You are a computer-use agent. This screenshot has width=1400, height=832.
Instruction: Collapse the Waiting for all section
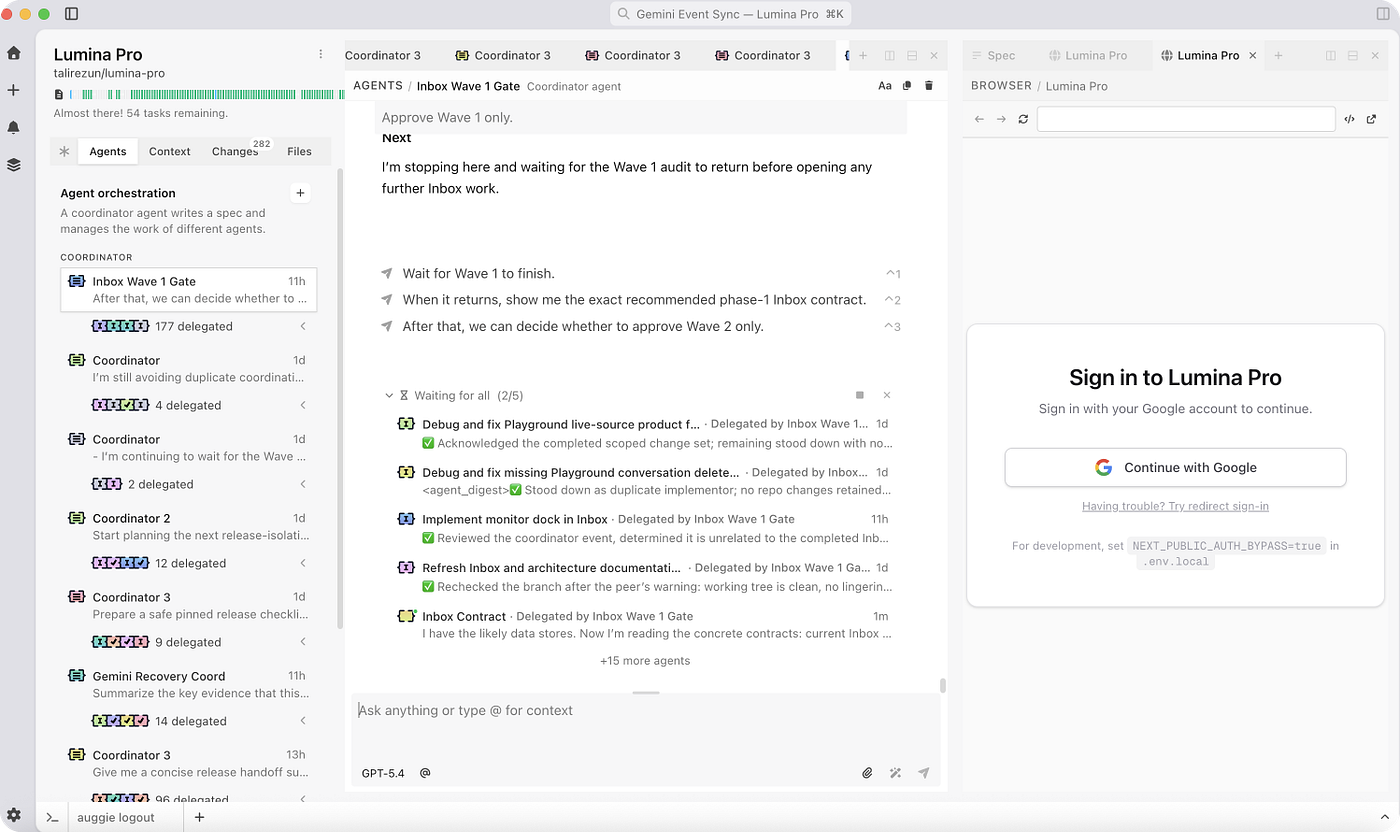pyautogui.click(x=389, y=396)
